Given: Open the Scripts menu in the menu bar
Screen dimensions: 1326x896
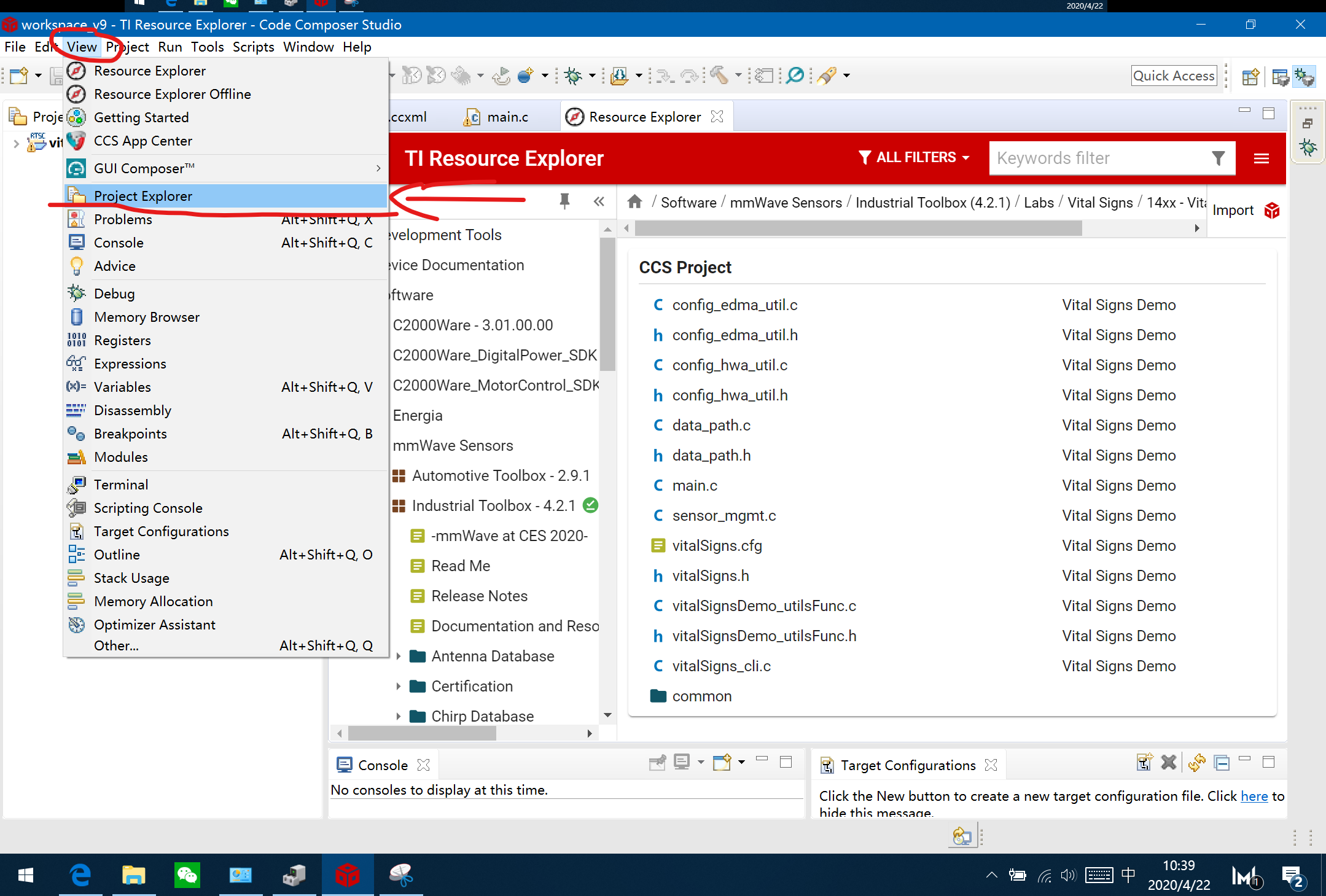Looking at the screenshot, I should pyautogui.click(x=253, y=47).
